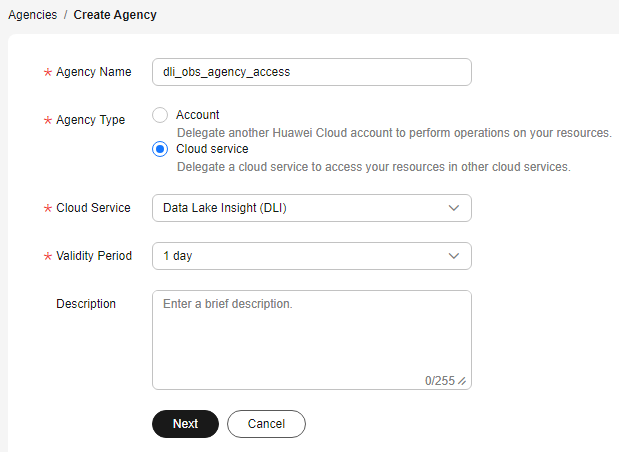Click the 'Delegate a cloud service' description text
The image size is (619, 452).
(373, 167)
